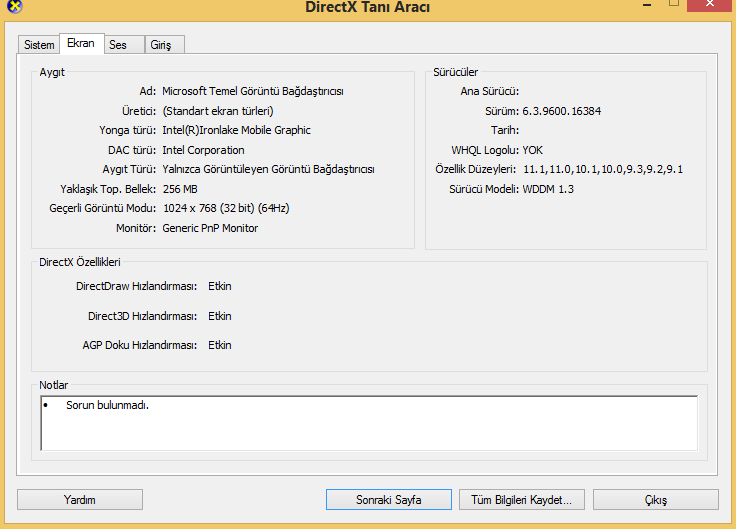This screenshot has width=736, height=529.
Task: Click the Yardım button
Action: (x=80, y=499)
